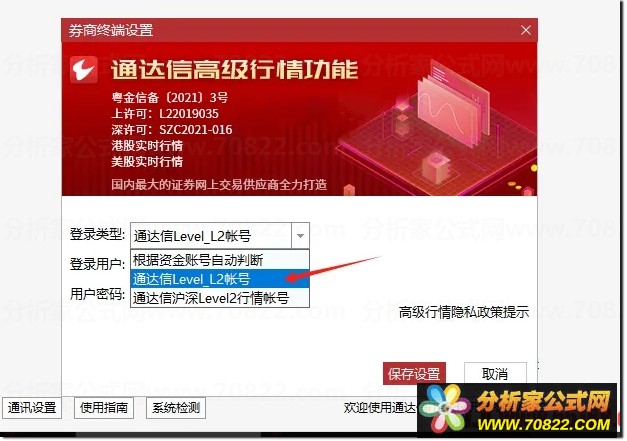
Task: Choose 通达信Level_L2帐号 in the list
Action: (x=220, y=279)
